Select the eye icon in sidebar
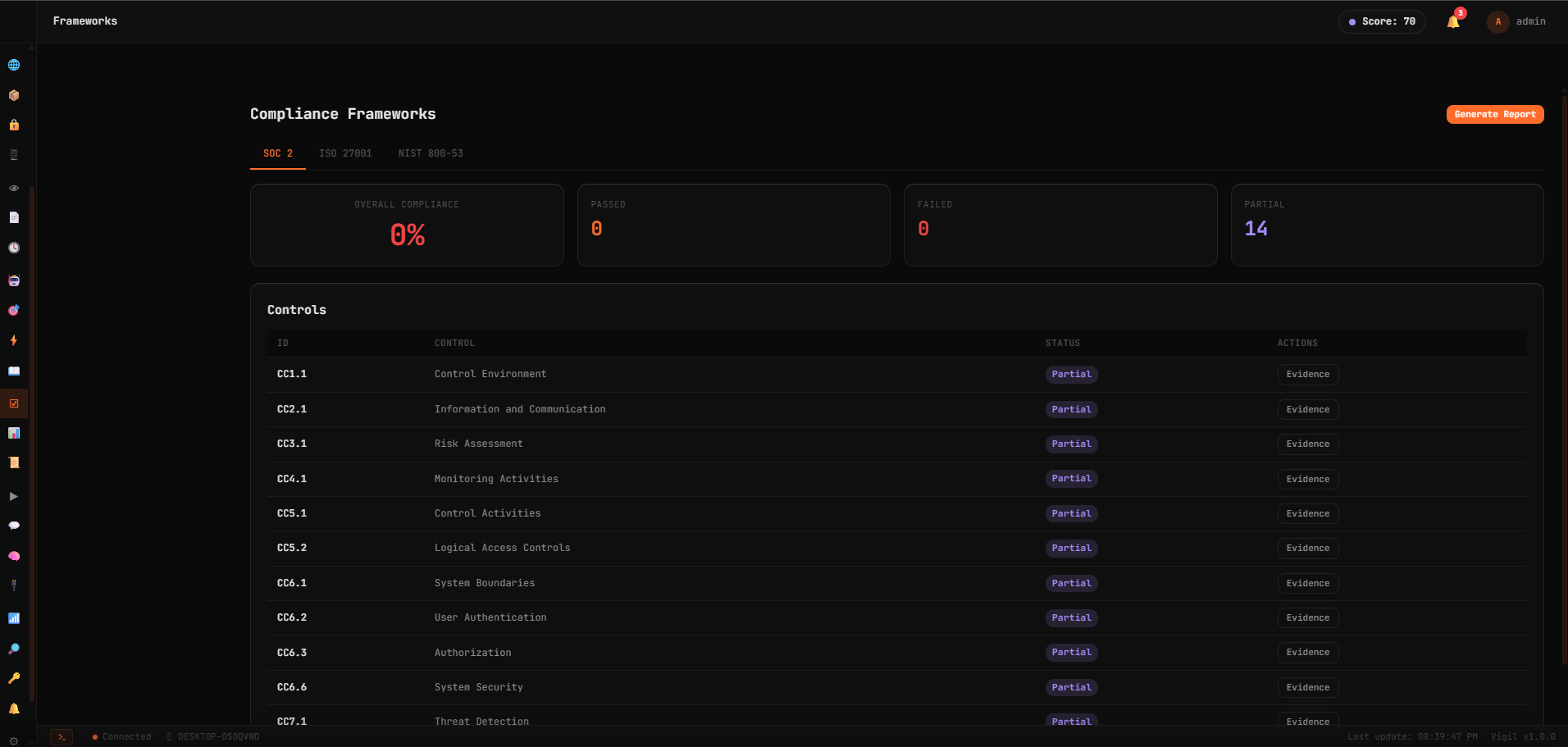Image resolution: width=1568 pixels, height=747 pixels. point(14,188)
